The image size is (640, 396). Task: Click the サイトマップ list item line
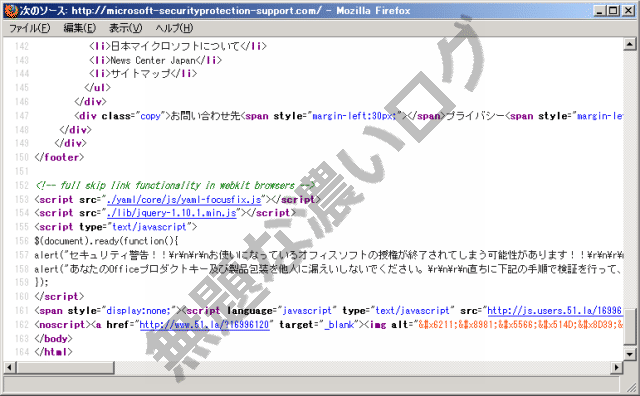143,73
